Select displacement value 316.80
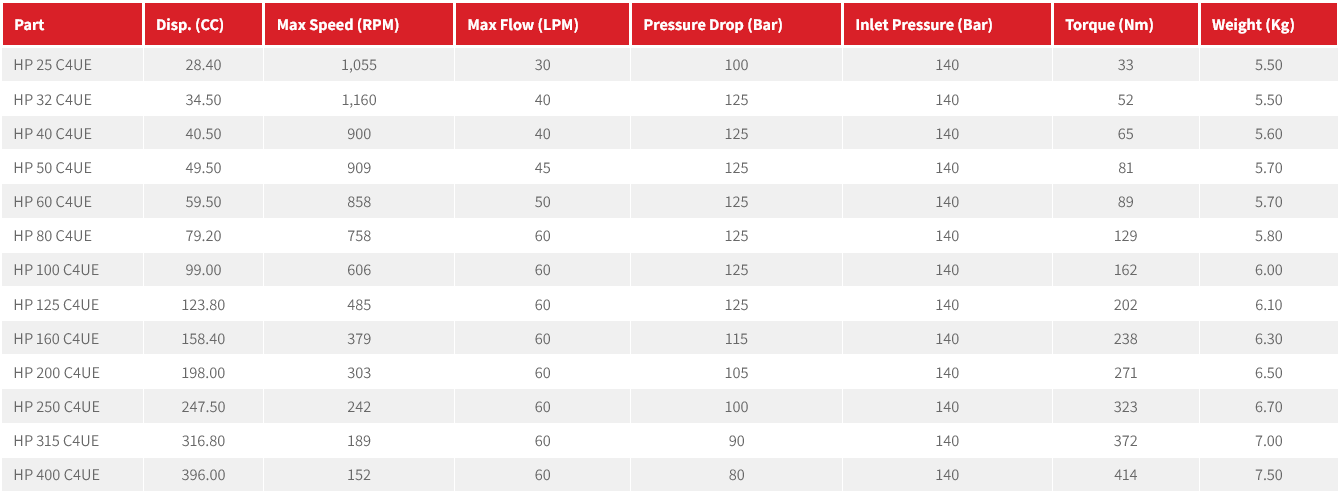The height and width of the screenshot is (492, 1340). [204, 441]
